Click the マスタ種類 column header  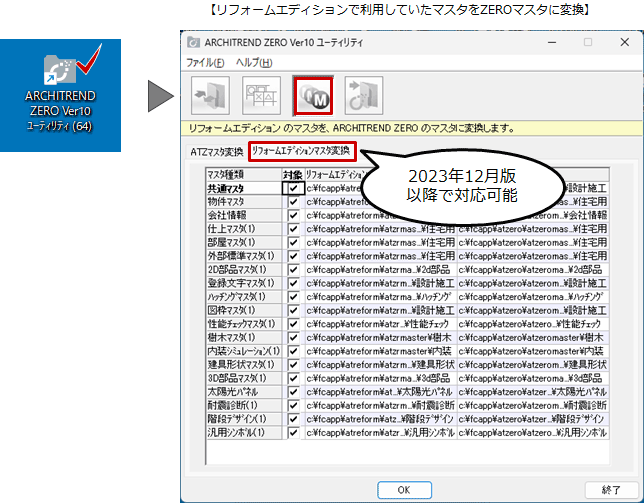244,175
